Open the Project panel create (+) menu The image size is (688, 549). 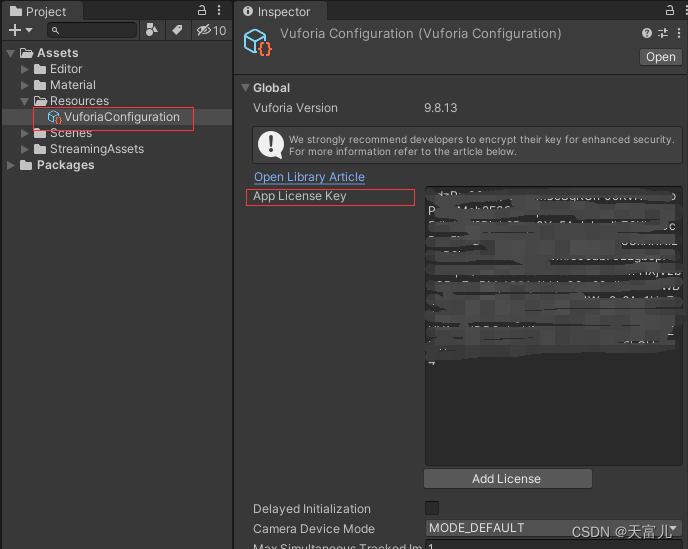[20, 30]
